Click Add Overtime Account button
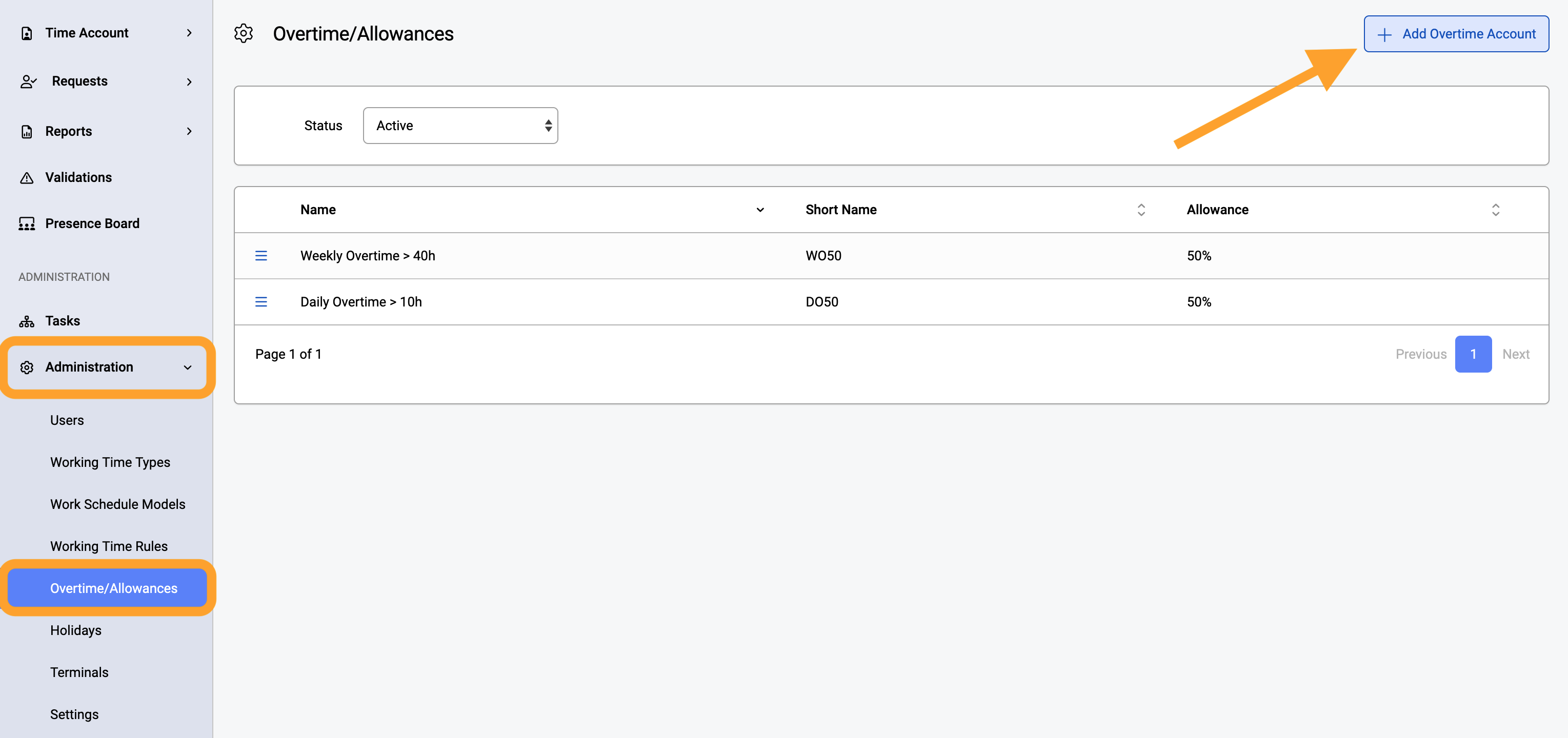This screenshot has width=1568, height=738. pyautogui.click(x=1456, y=34)
